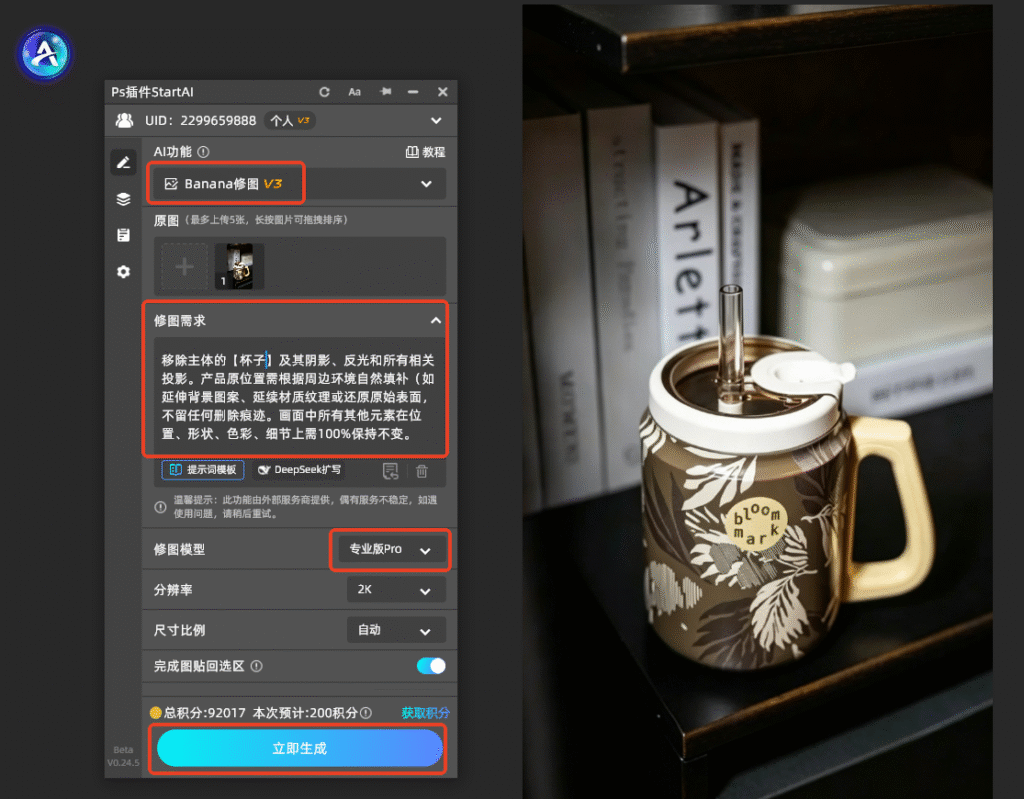Open the Aa font size option
The height and width of the screenshot is (799, 1024).
click(355, 92)
